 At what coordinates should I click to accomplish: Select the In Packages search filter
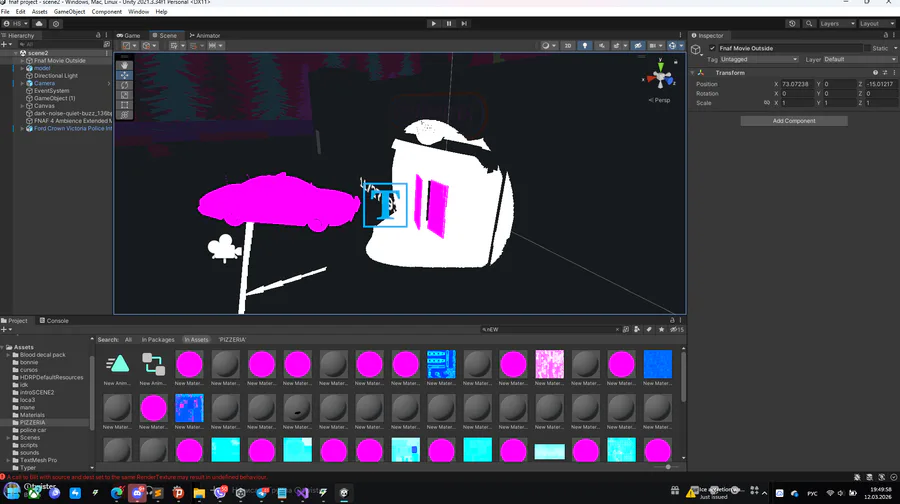(x=158, y=340)
